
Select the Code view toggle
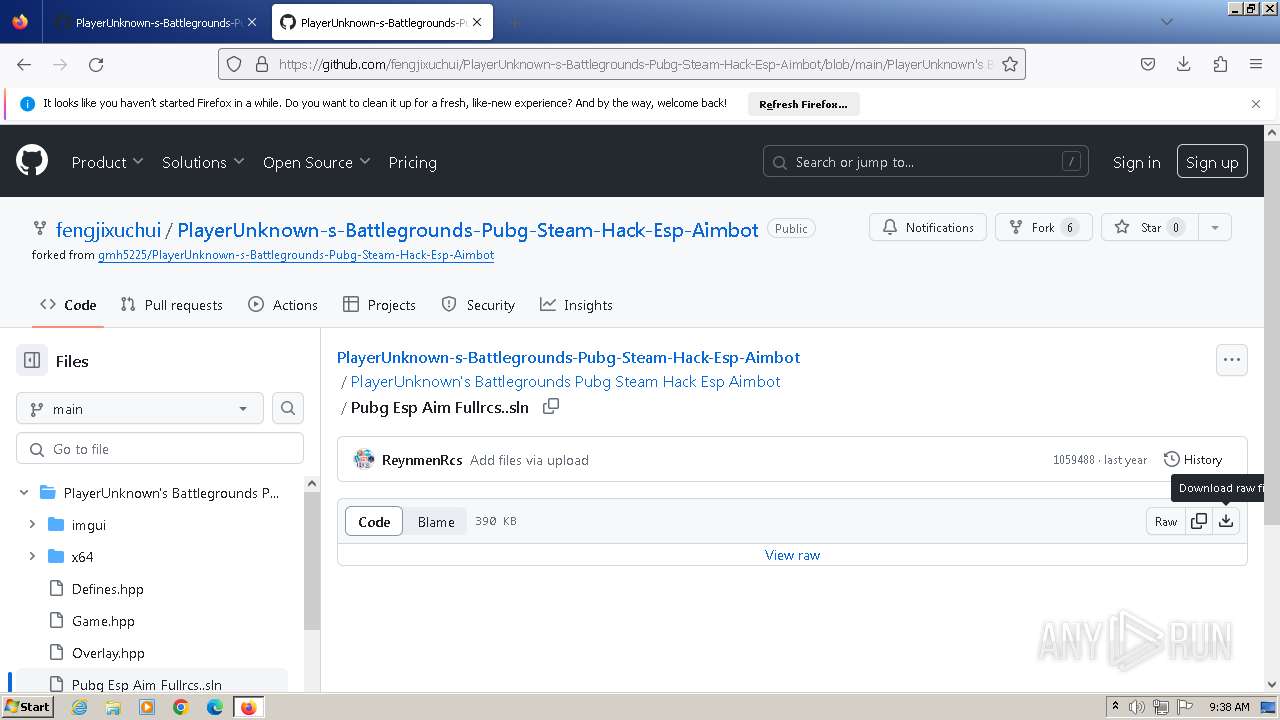[374, 521]
